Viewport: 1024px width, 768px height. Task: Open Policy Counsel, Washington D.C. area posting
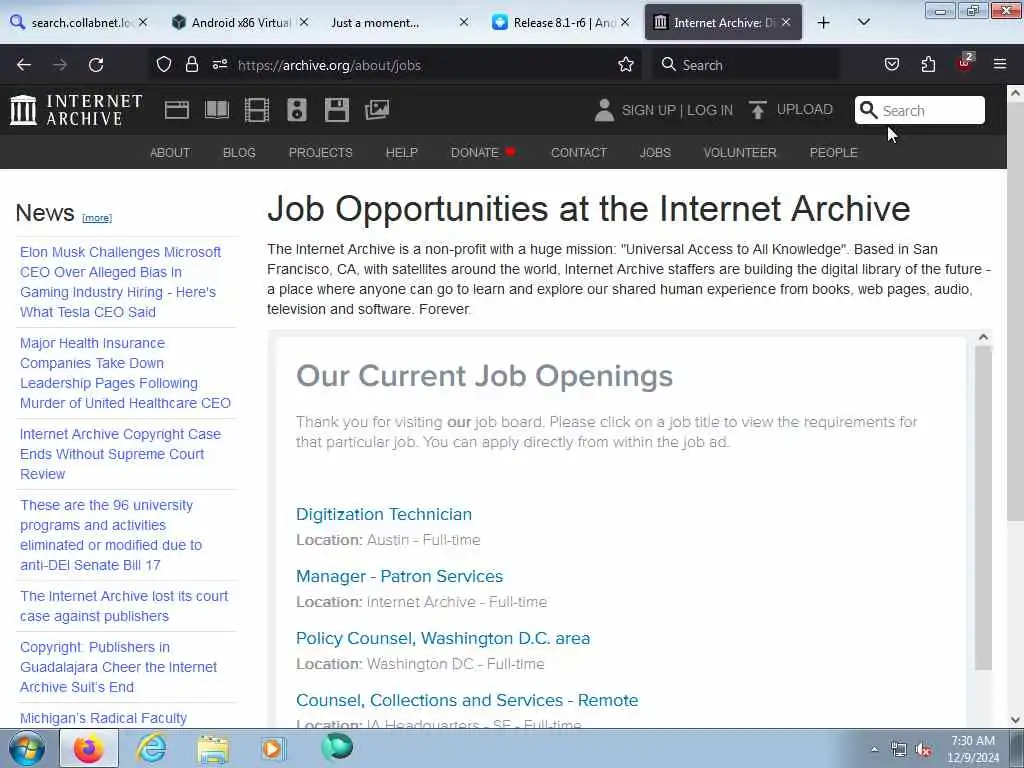pyautogui.click(x=443, y=638)
